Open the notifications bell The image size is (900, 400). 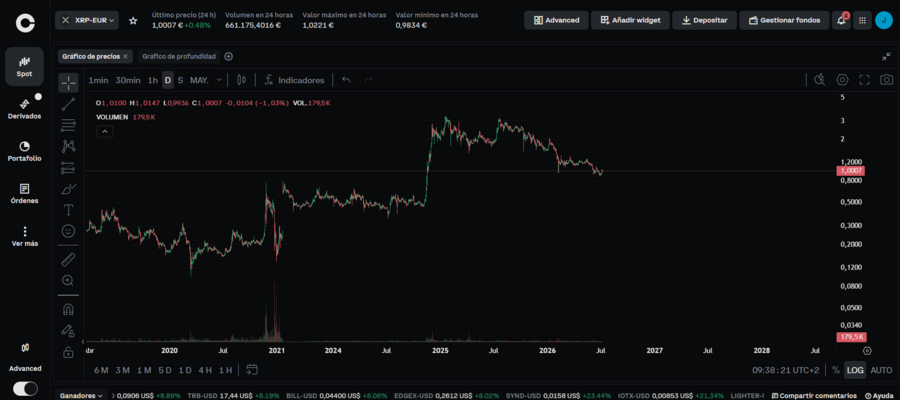(841, 20)
